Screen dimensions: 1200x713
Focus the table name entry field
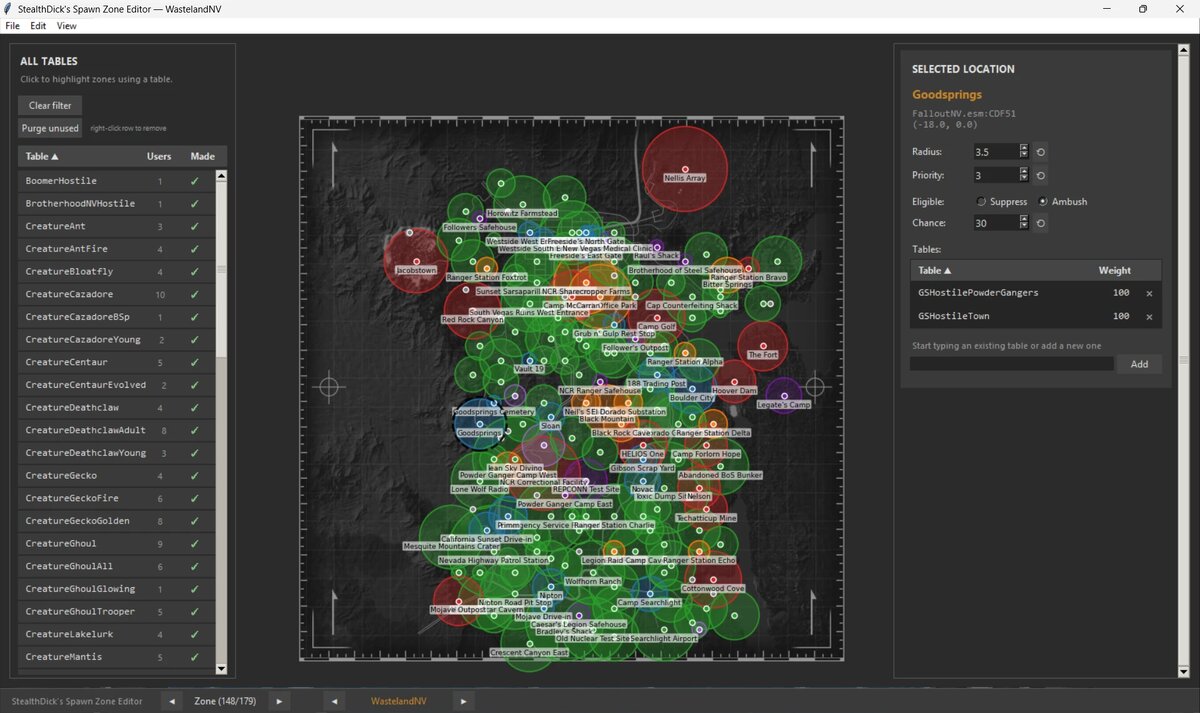click(x=1011, y=364)
